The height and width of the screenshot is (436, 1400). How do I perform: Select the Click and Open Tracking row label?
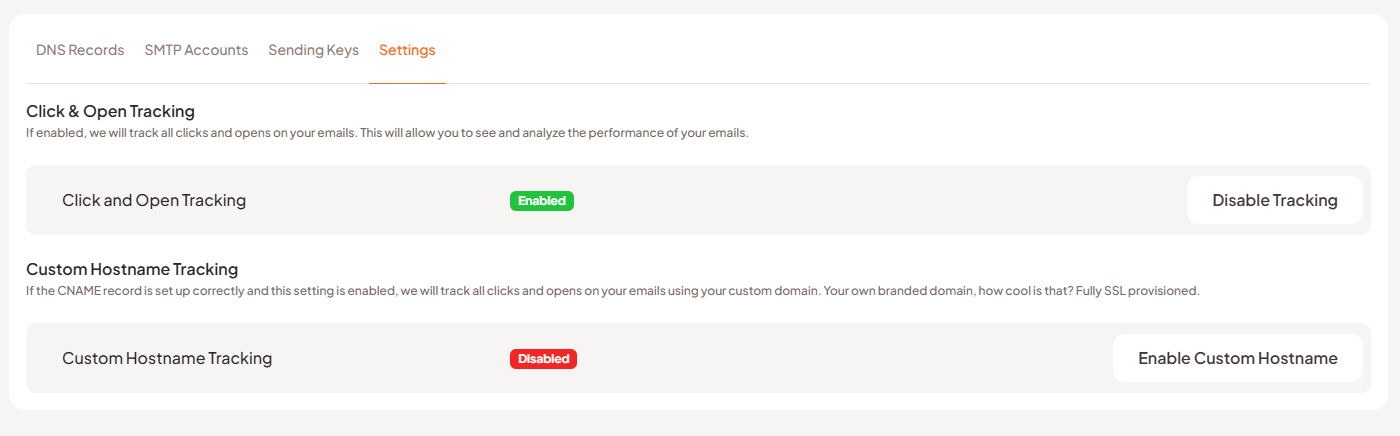154,200
